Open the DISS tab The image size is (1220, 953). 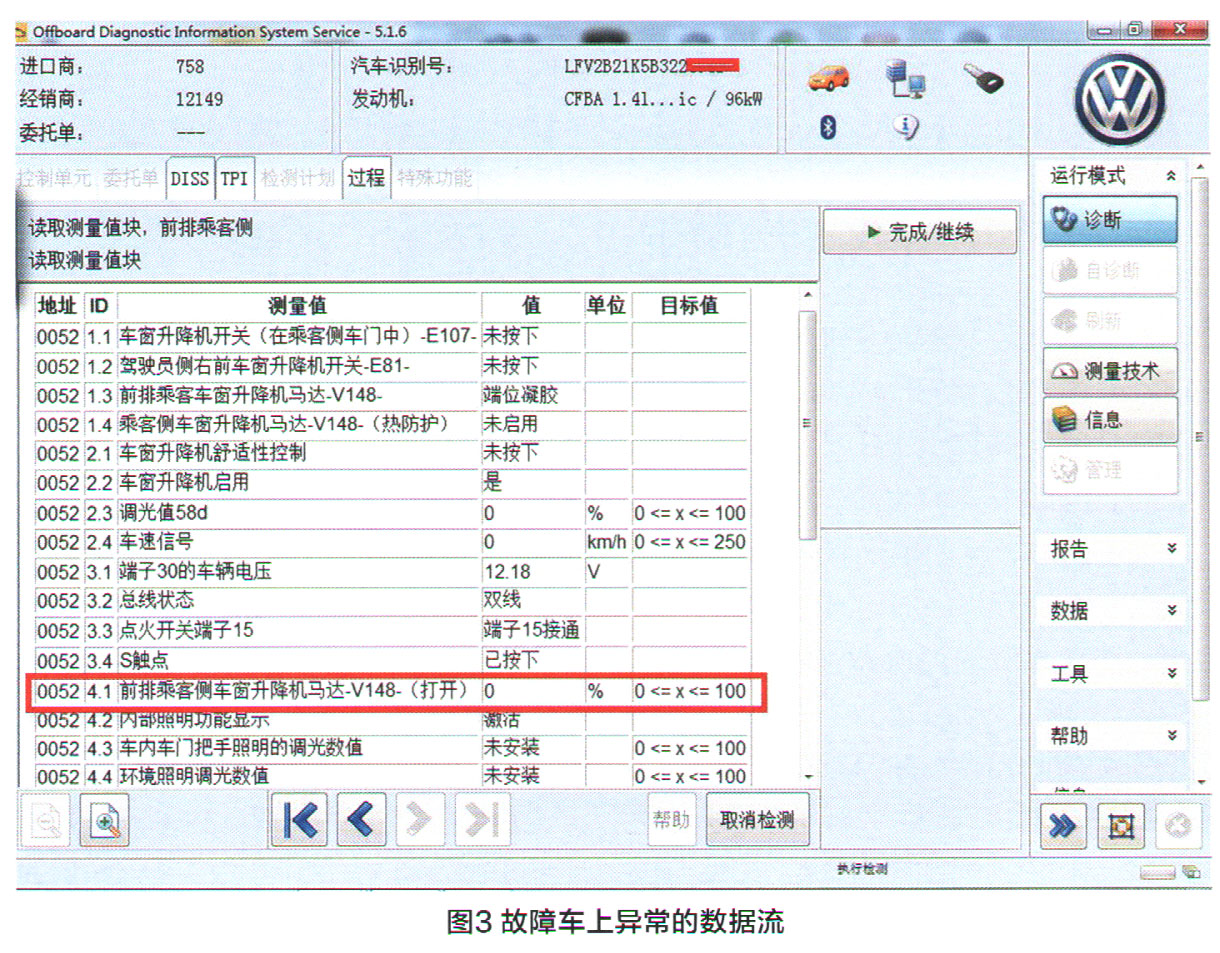(x=190, y=178)
